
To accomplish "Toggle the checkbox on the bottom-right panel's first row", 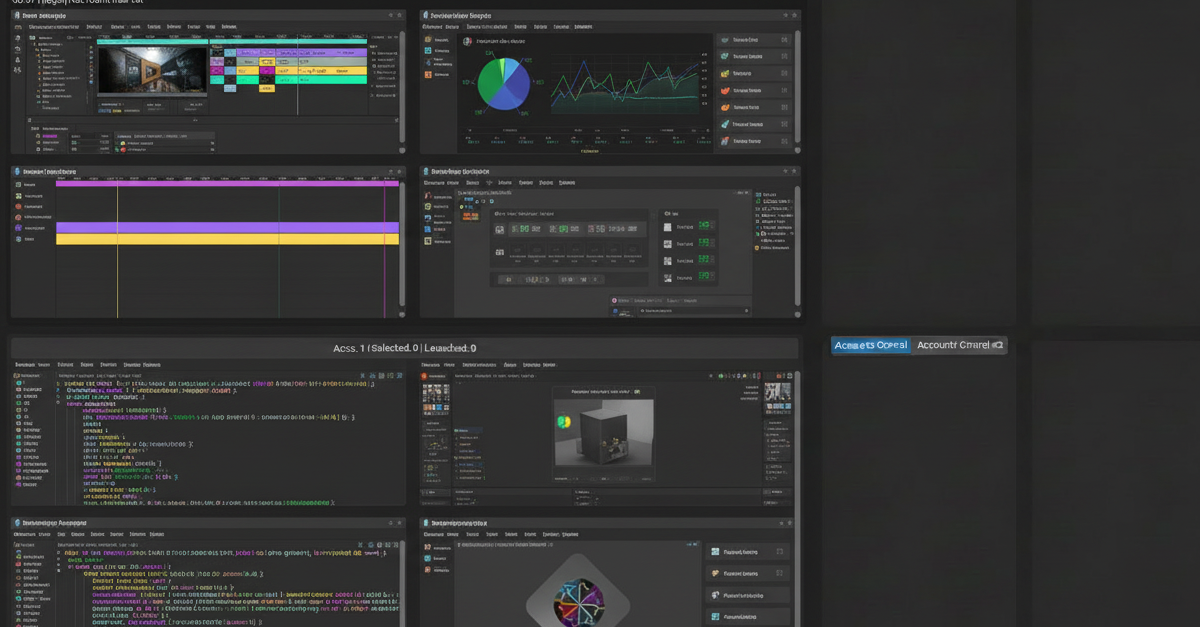I will [779, 552].
